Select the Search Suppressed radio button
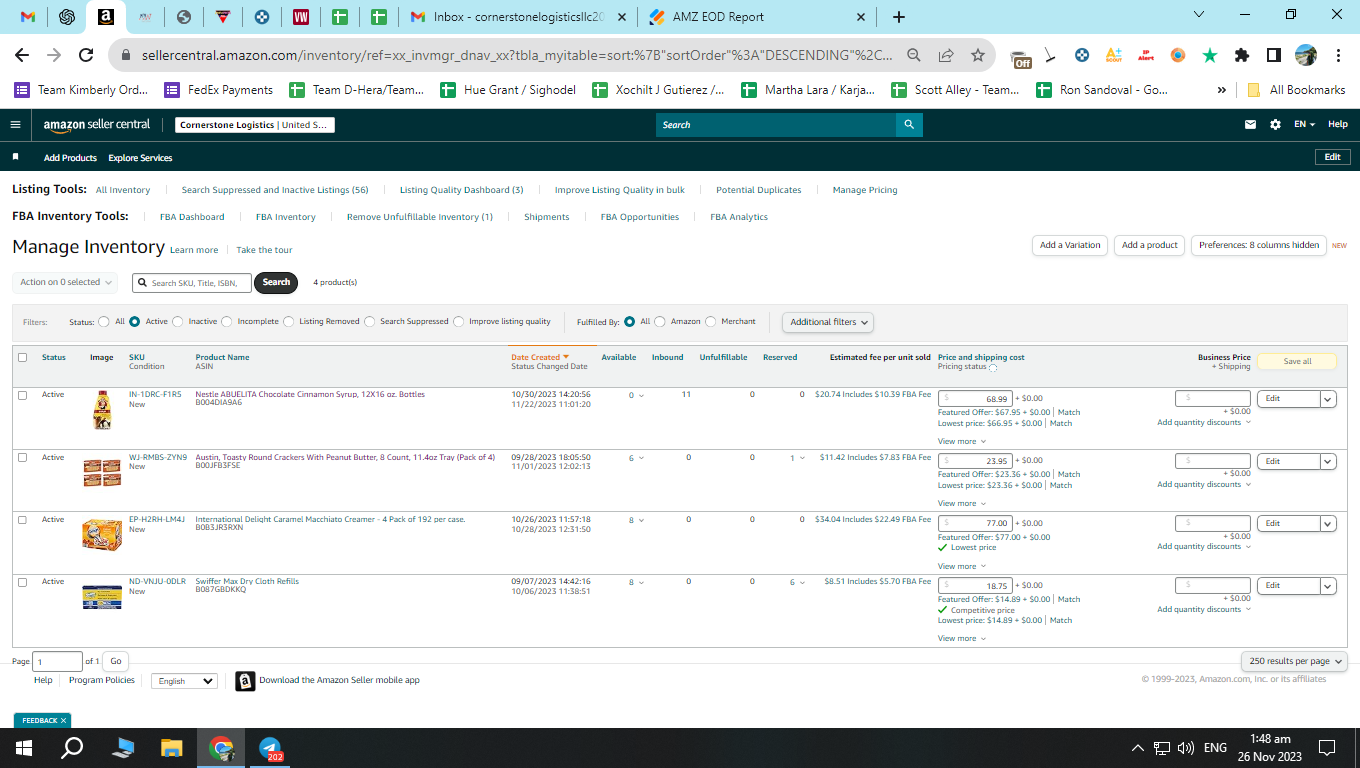This screenshot has width=1360, height=768. pos(370,322)
